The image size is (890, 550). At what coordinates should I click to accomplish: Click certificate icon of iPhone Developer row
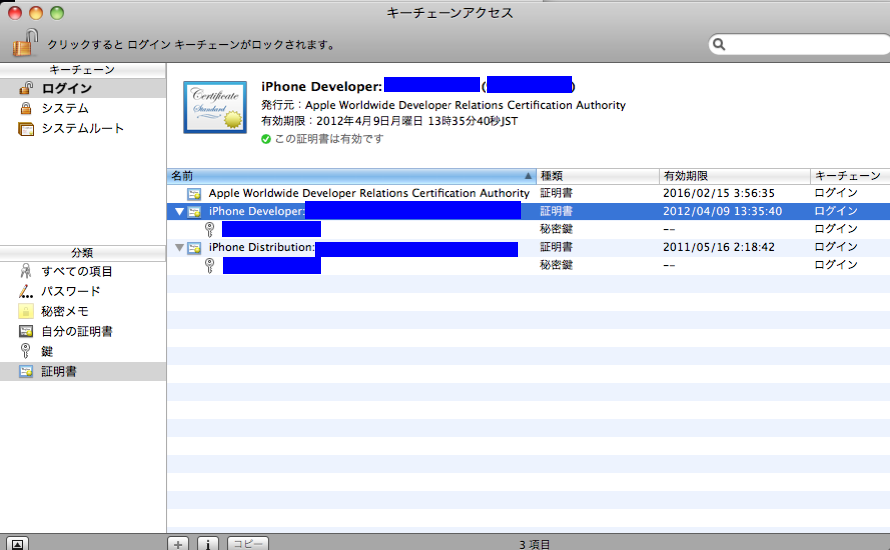tap(194, 212)
